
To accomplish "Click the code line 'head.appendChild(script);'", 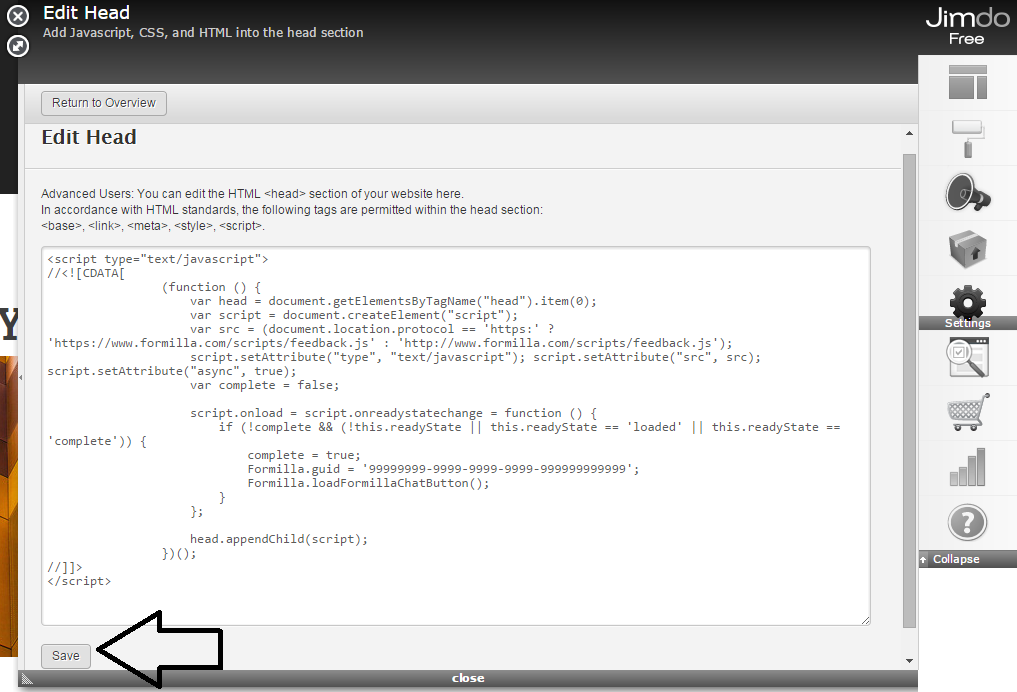I will [279, 539].
